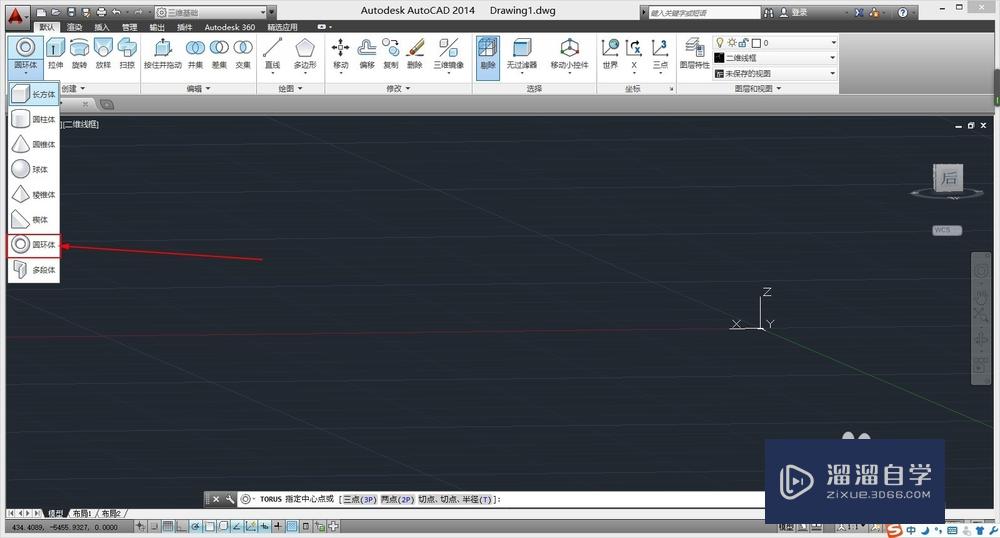Expand the 创建 panel arrow

[82, 89]
